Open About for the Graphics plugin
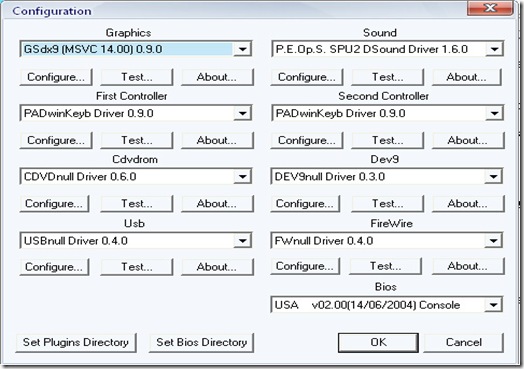The width and height of the screenshot is (524, 369). (x=217, y=77)
